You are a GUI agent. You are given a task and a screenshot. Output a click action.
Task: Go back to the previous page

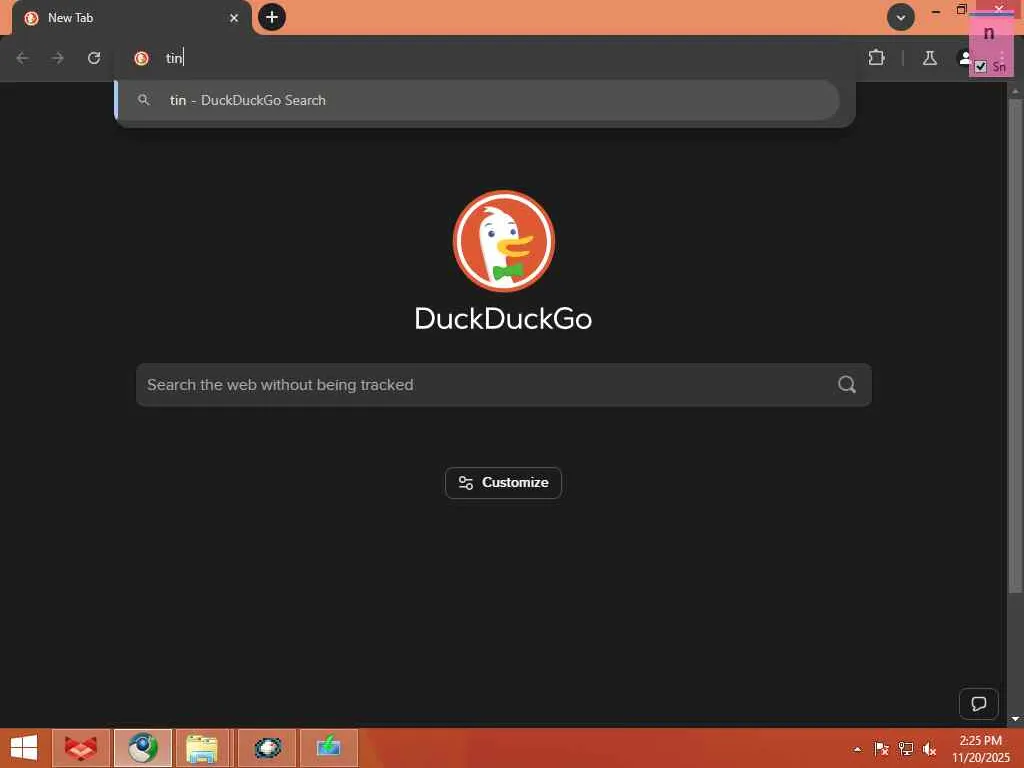pos(22,58)
